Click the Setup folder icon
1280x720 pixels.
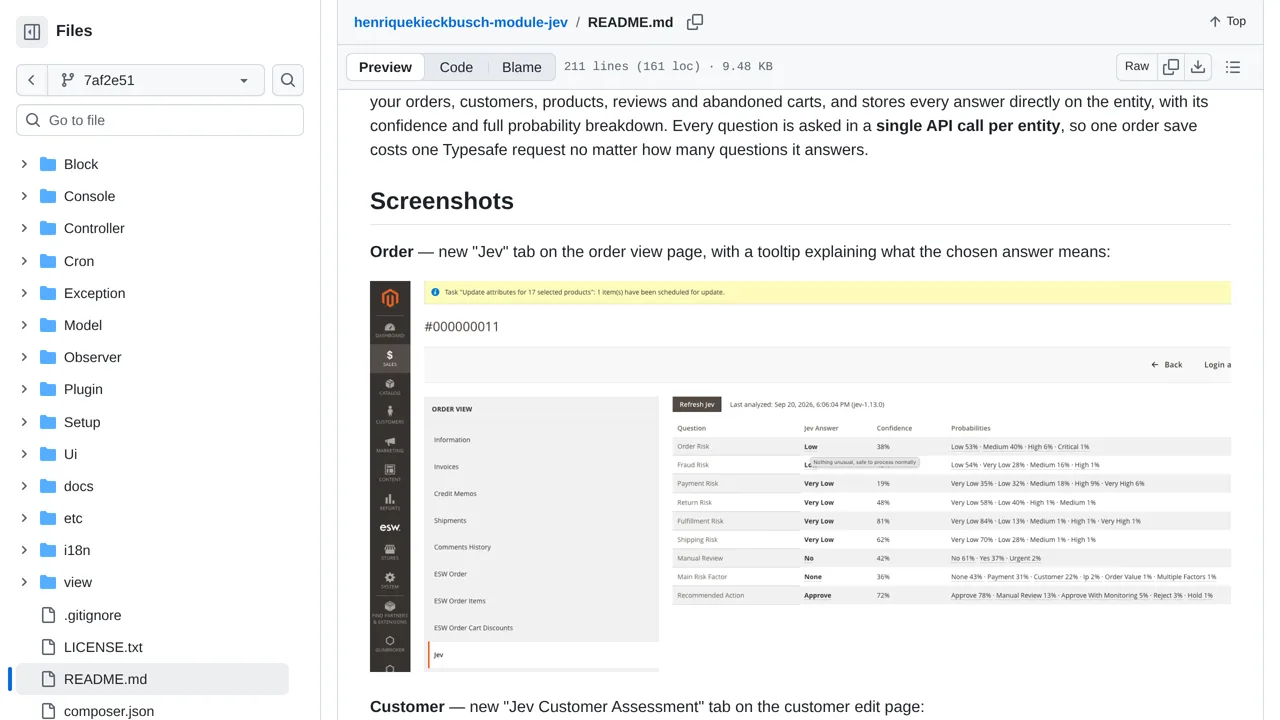(48, 422)
